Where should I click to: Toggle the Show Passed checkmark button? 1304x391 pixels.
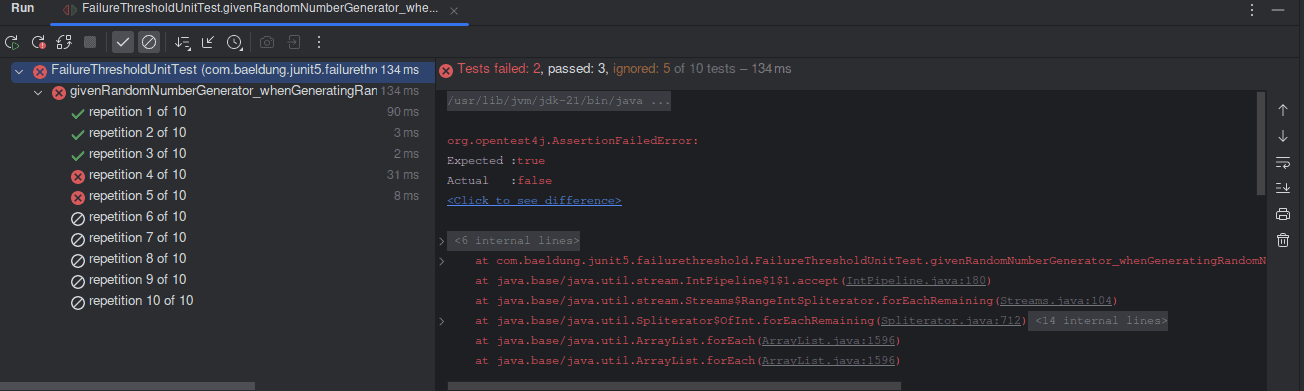tap(122, 42)
